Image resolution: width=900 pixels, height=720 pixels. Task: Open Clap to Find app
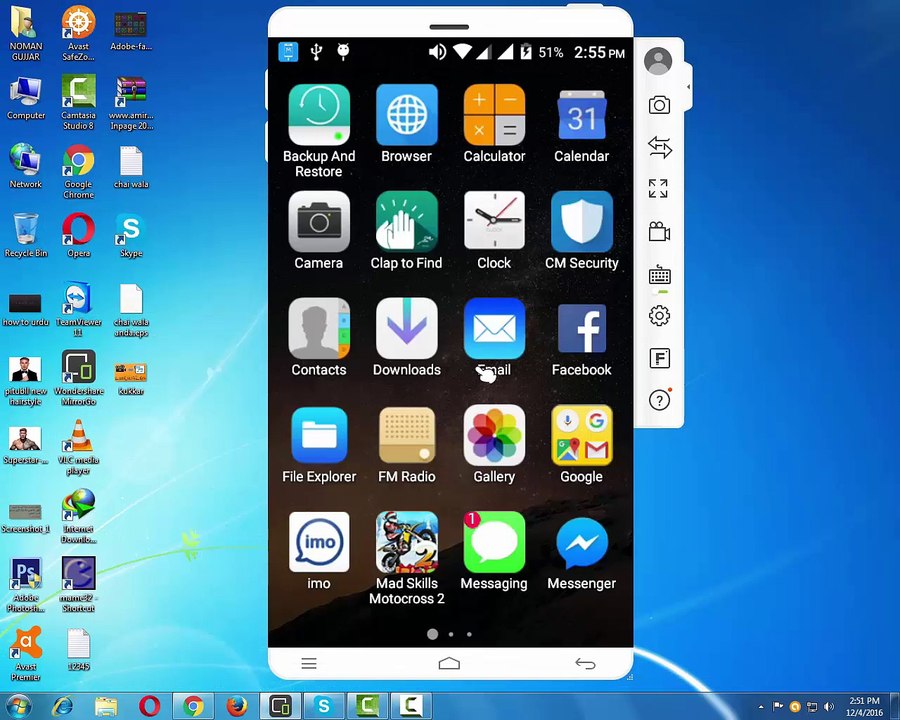[x=406, y=222]
